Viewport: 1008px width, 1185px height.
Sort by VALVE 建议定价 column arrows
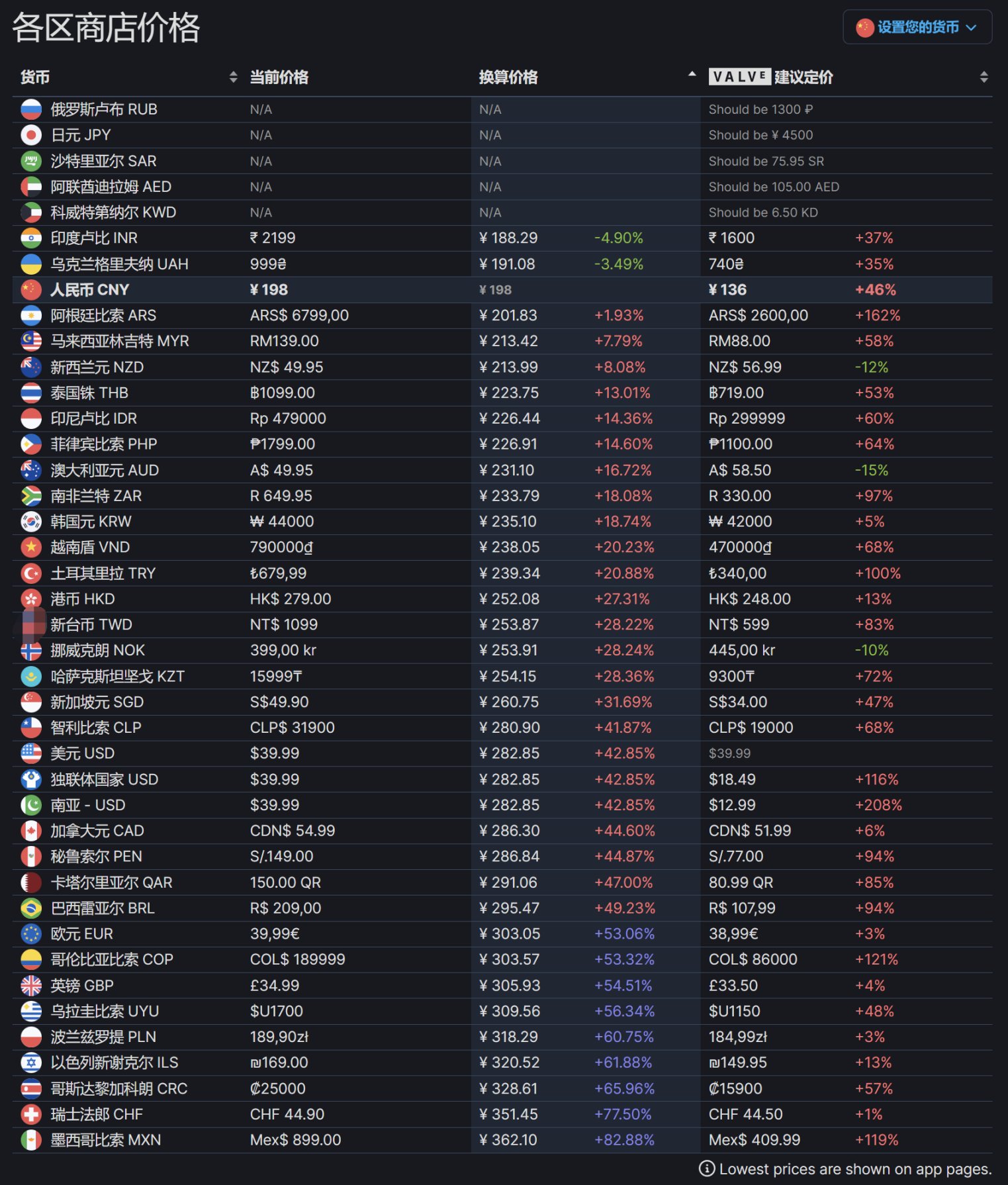984,77
